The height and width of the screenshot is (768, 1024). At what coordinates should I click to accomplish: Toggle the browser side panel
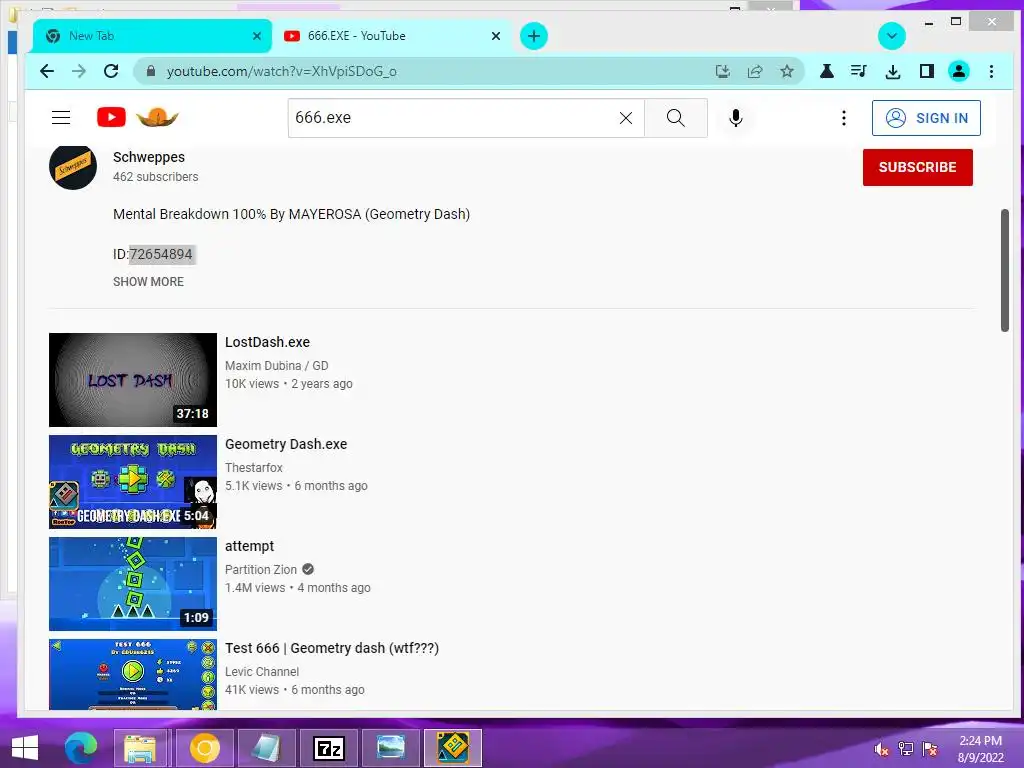(x=926, y=71)
